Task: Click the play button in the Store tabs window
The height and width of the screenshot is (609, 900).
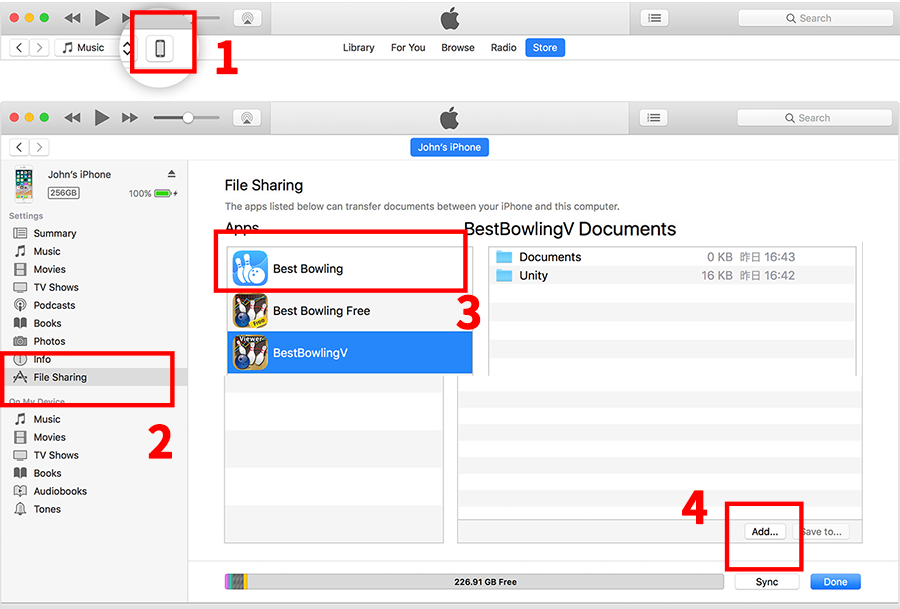Action: 102,18
